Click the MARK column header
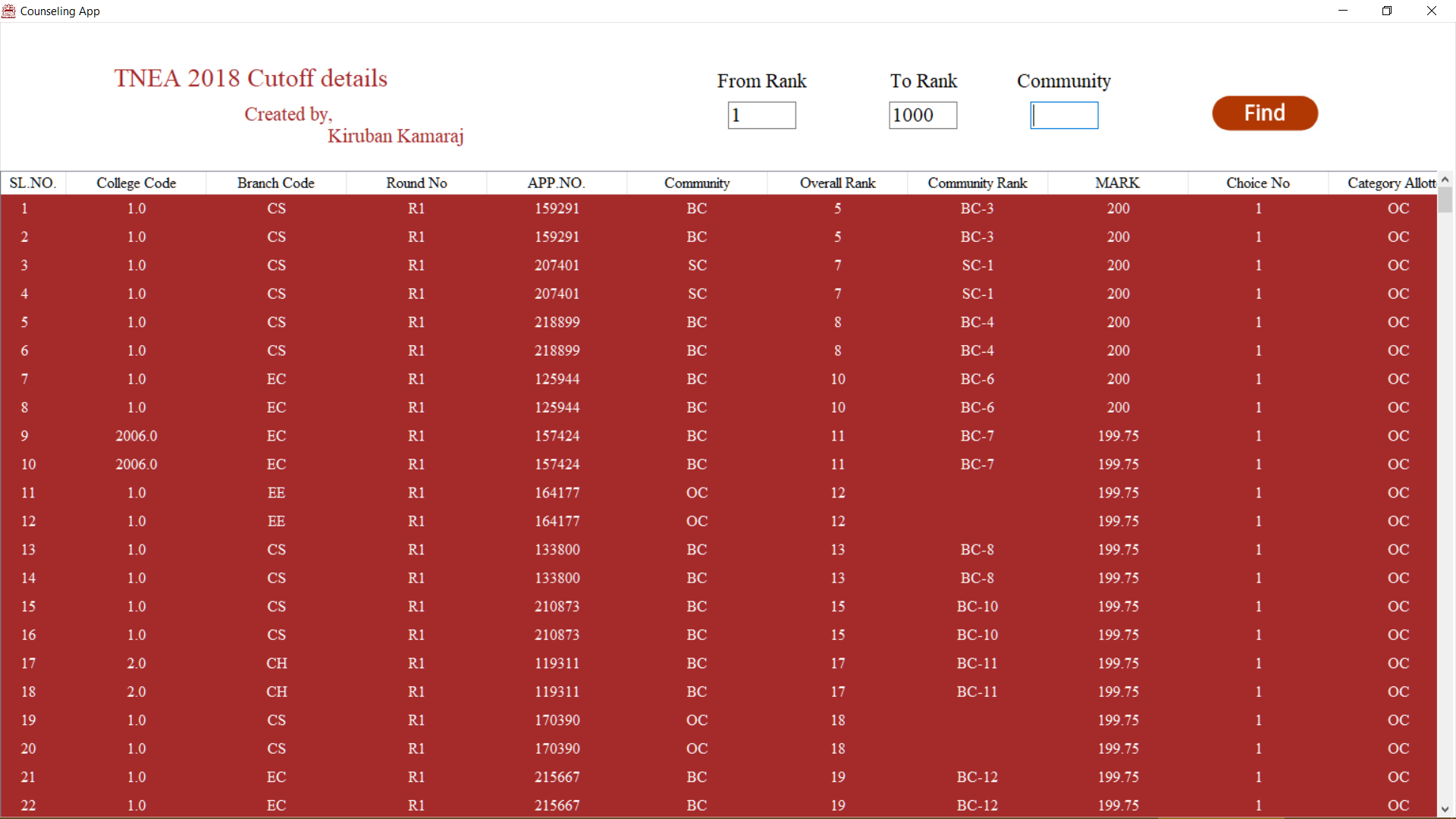Viewport: 1456px width, 819px height. [1117, 183]
